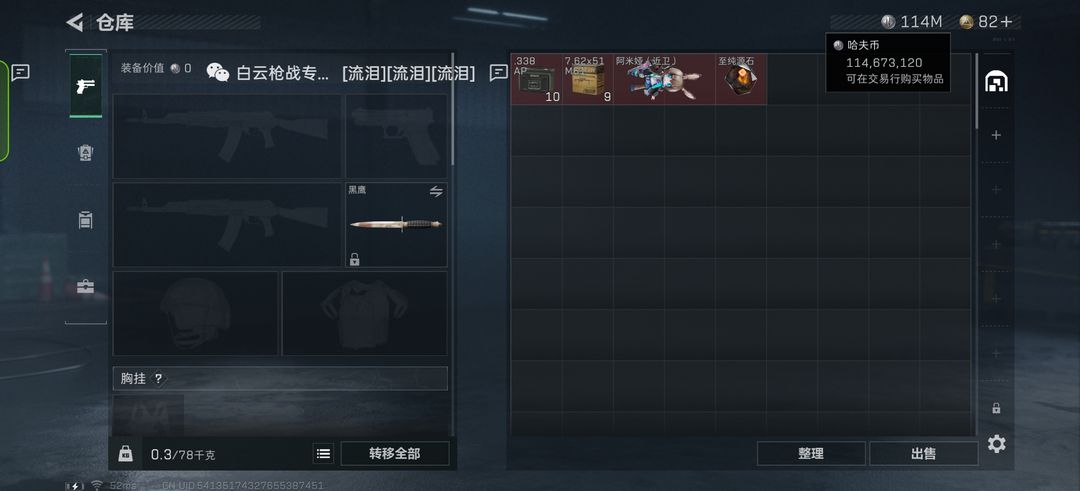Click the question mark help next to 胸挂
This screenshot has width=1080, height=491.
[x=158, y=379]
